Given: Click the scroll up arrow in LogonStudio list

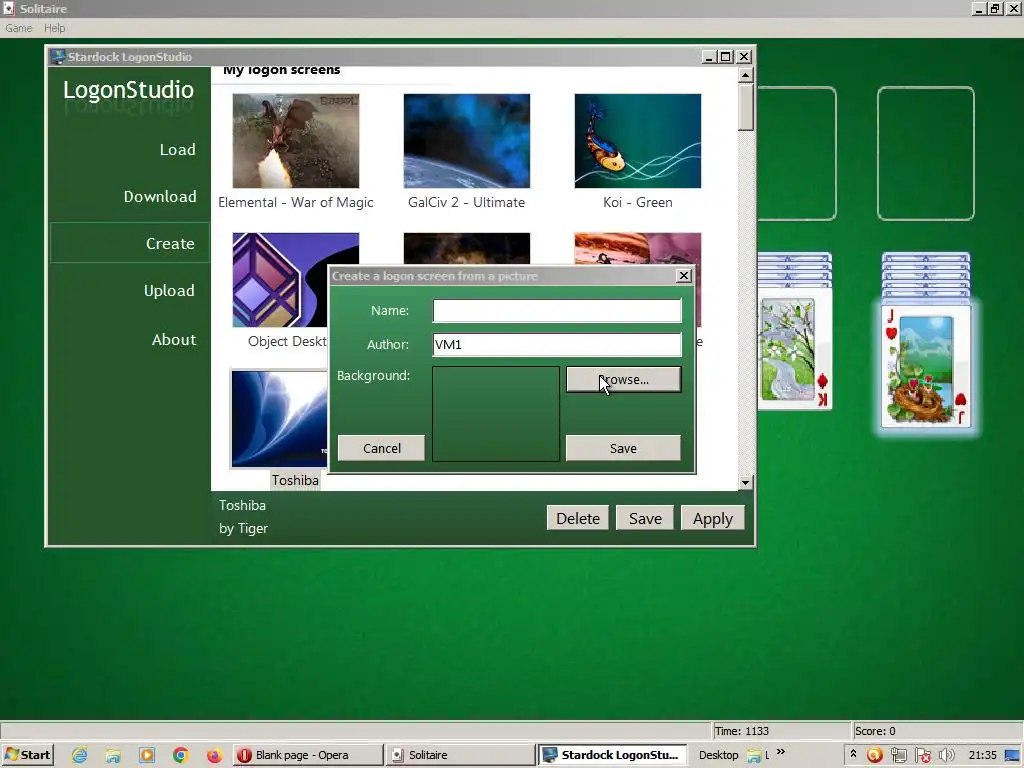Looking at the screenshot, I should click(745, 75).
